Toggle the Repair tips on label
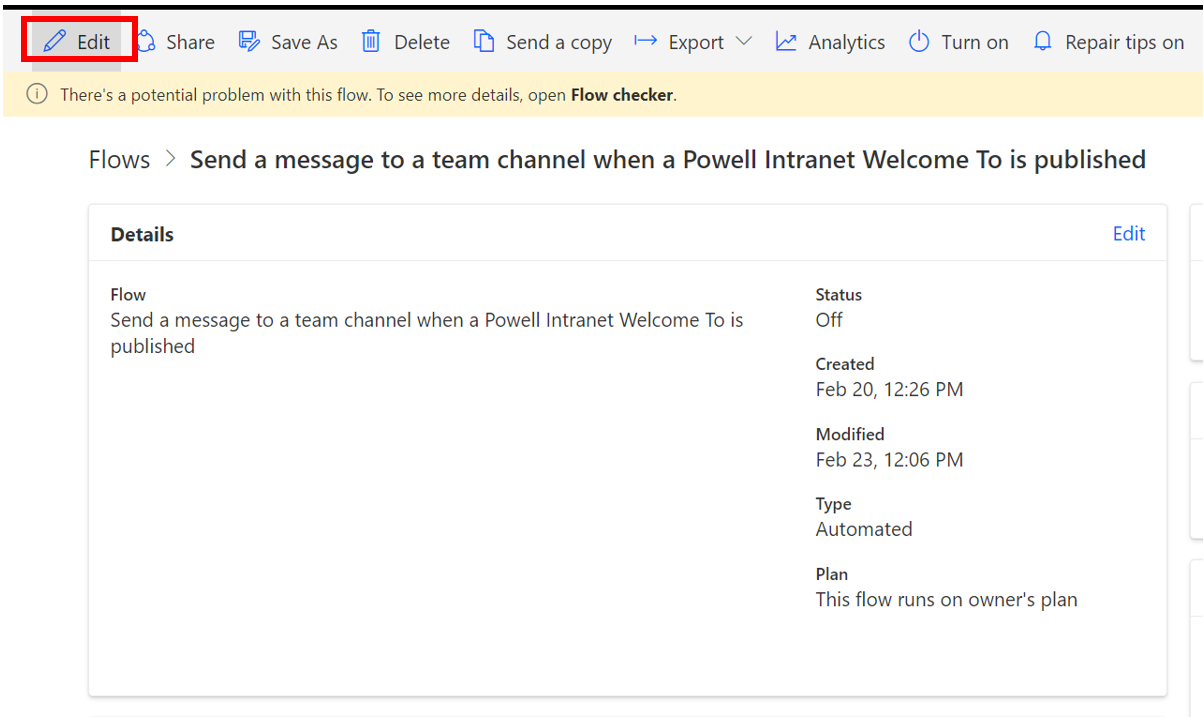The height and width of the screenshot is (717, 1204). pyautogui.click(x=1125, y=43)
